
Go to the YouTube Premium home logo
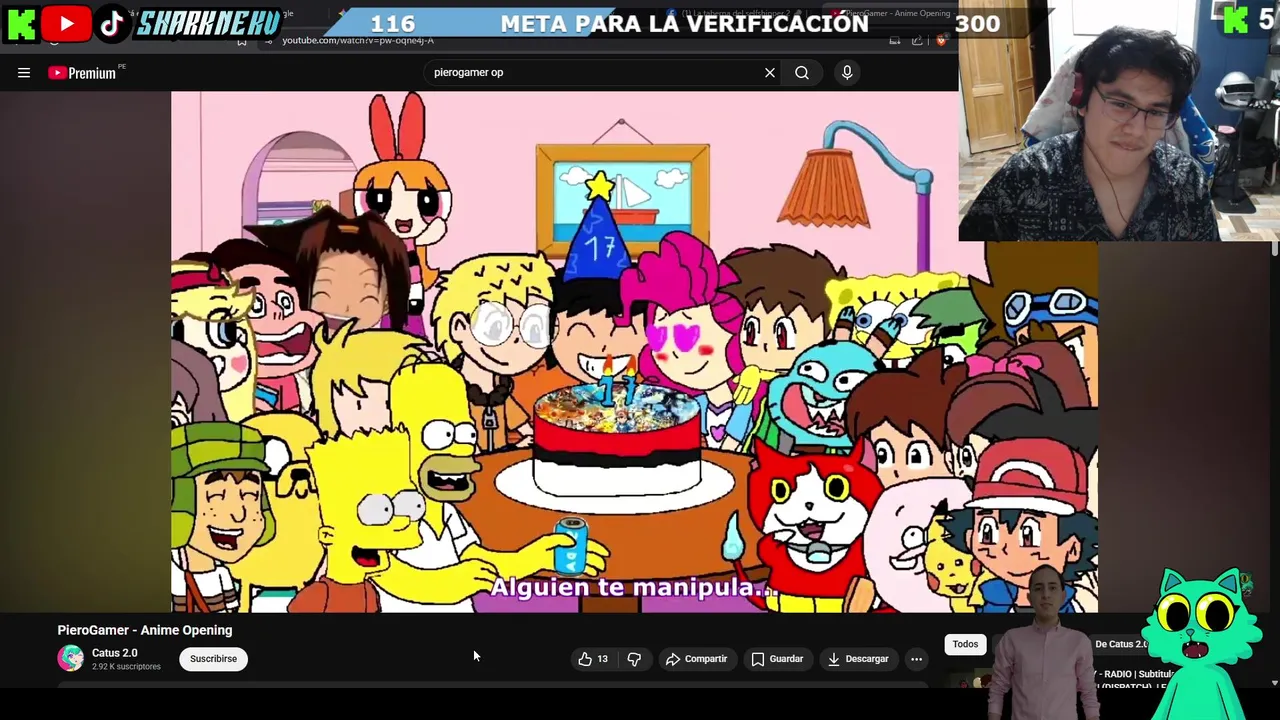[82, 72]
